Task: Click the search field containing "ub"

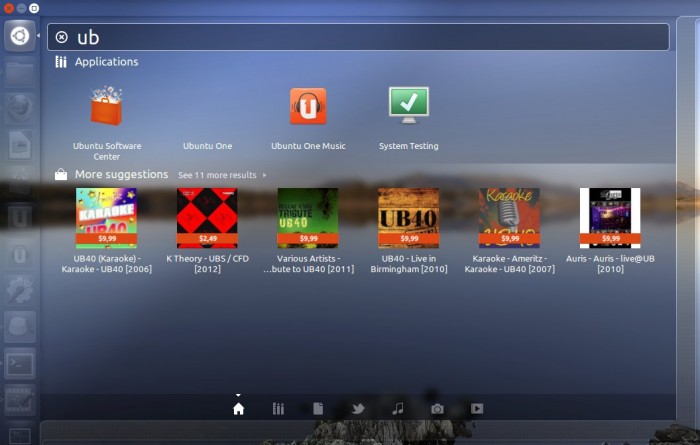Action: point(360,37)
